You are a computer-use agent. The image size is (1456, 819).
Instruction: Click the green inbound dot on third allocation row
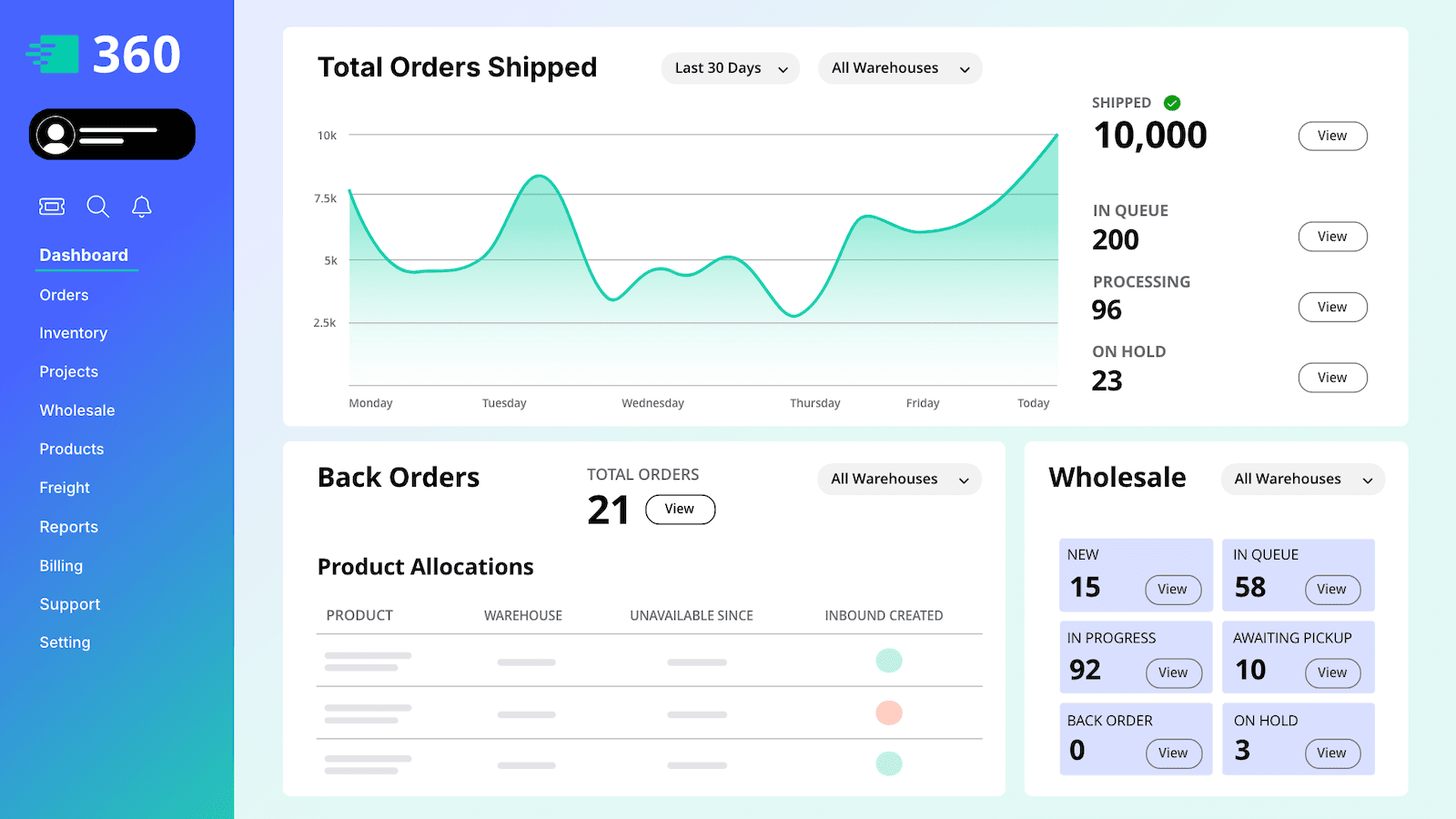889,763
